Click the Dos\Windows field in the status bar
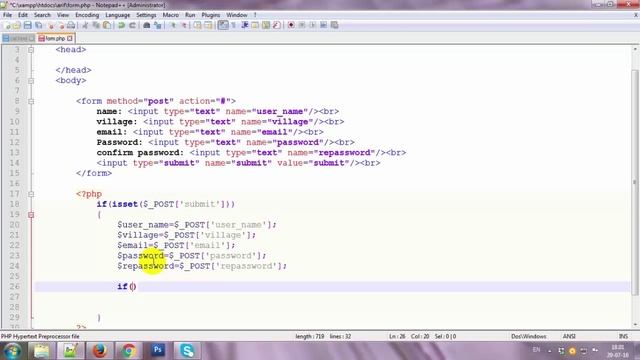Image resolution: width=640 pixels, height=360 pixels. pos(529,336)
